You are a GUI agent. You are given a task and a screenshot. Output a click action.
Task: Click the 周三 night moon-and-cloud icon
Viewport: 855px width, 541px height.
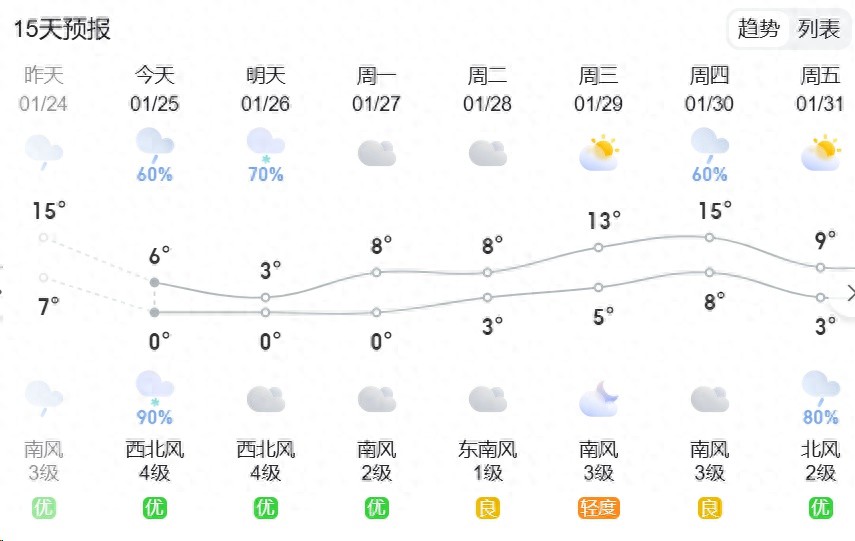click(x=598, y=398)
